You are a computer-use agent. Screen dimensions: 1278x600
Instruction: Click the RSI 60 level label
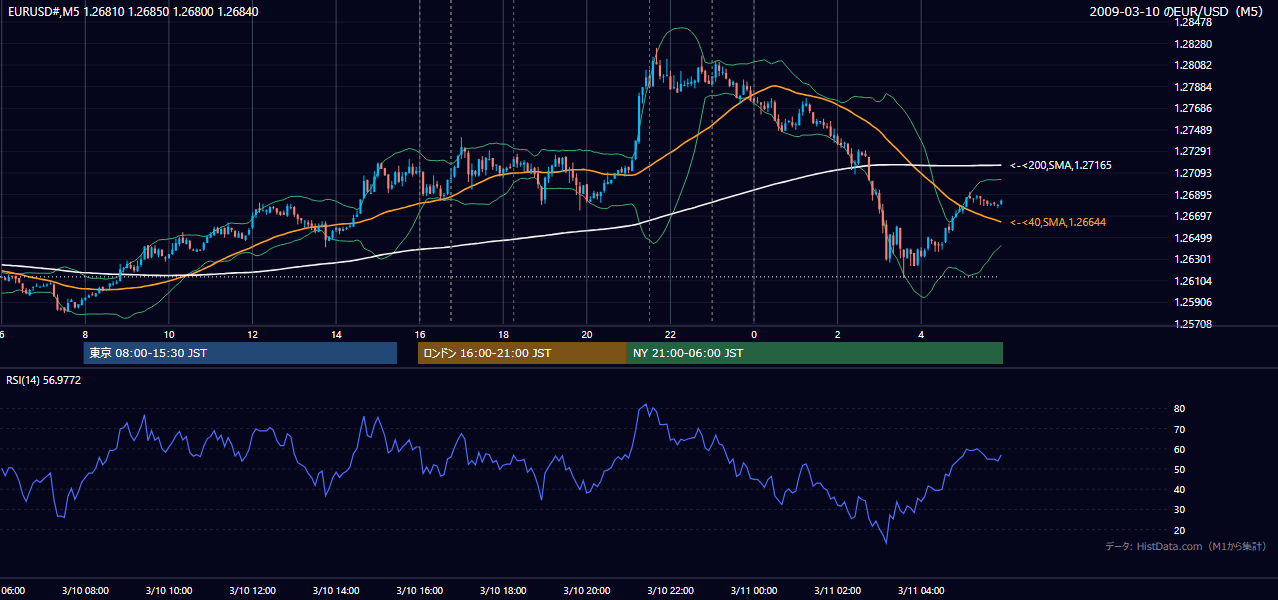click(1179, 449)
